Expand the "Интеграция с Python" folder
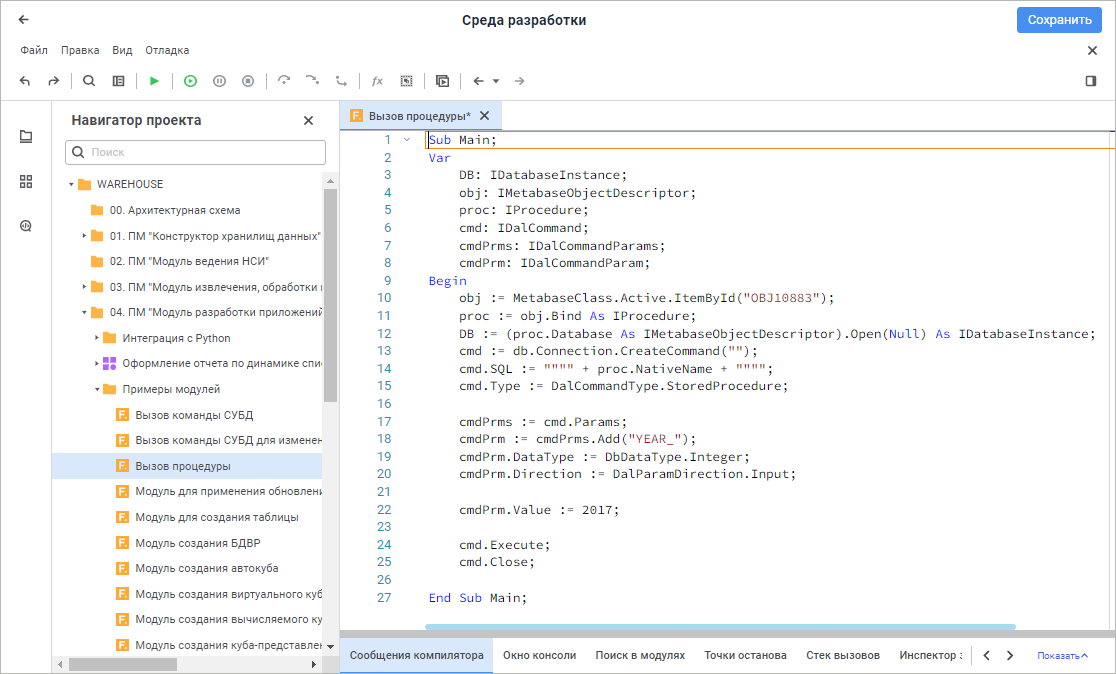 [x=97, y=338]
